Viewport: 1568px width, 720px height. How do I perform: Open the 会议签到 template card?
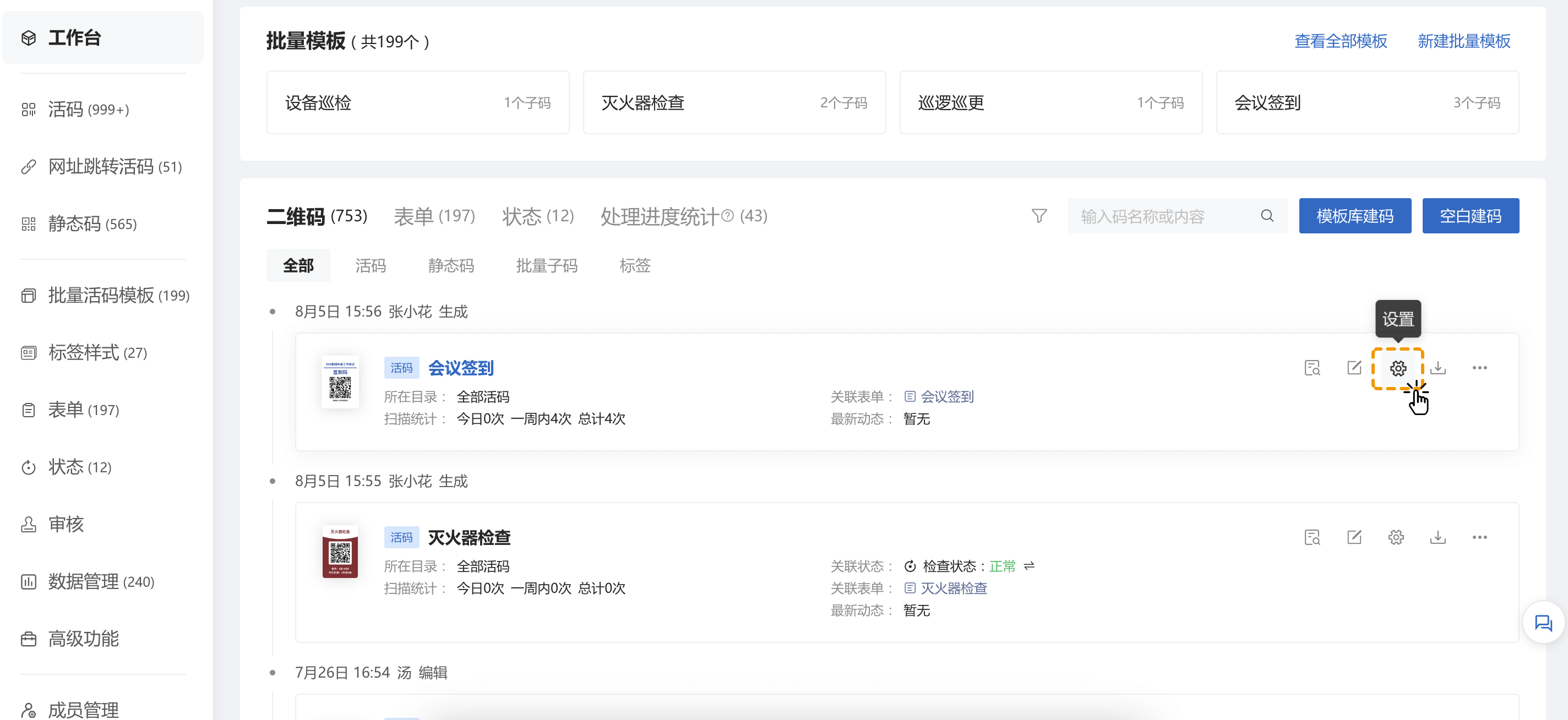pyautogui.click(x=1368, y=103)
